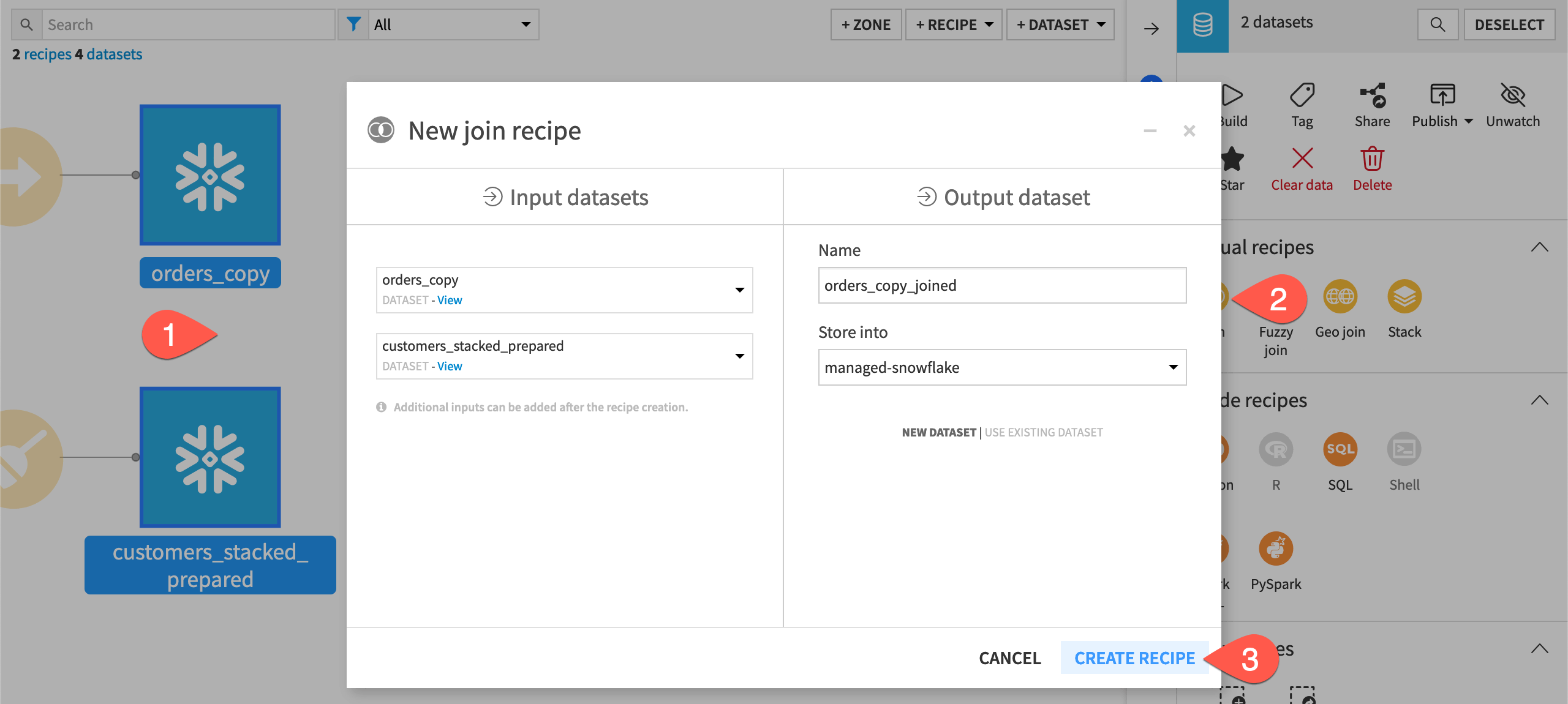Select USE EXISTING DATASET option tab
Image resolution: width=1568 pixels, height=704 pixels.
click(x=1044, y=432)
